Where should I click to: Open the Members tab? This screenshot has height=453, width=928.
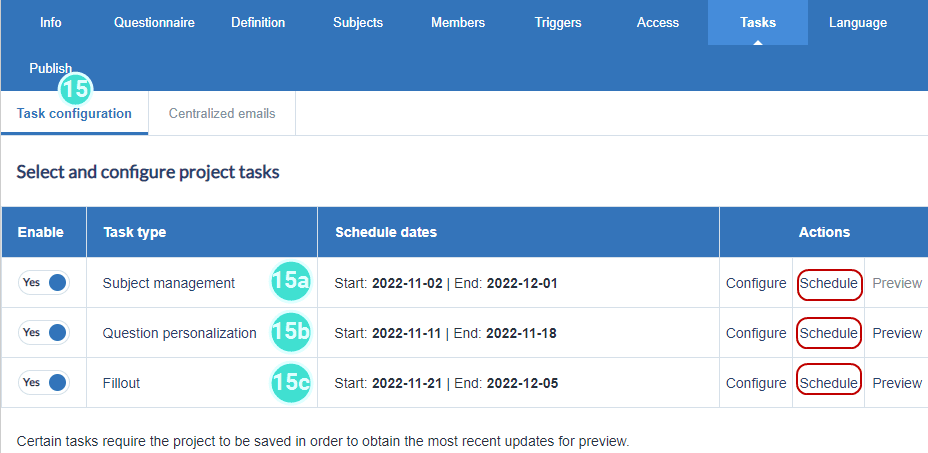point(458,23)
